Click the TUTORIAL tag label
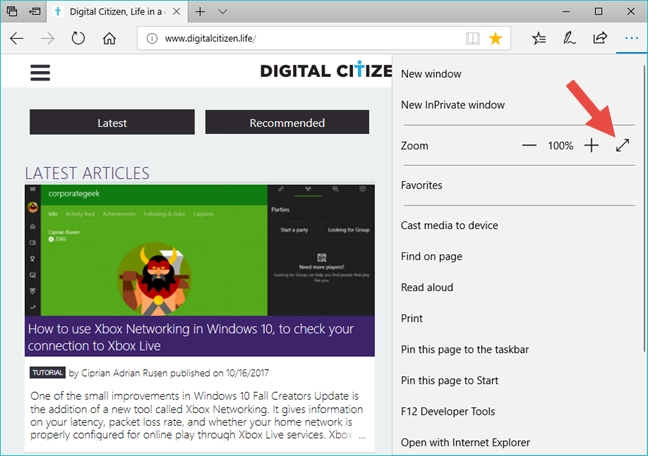The image size is (648, 456). coord(48,372)
